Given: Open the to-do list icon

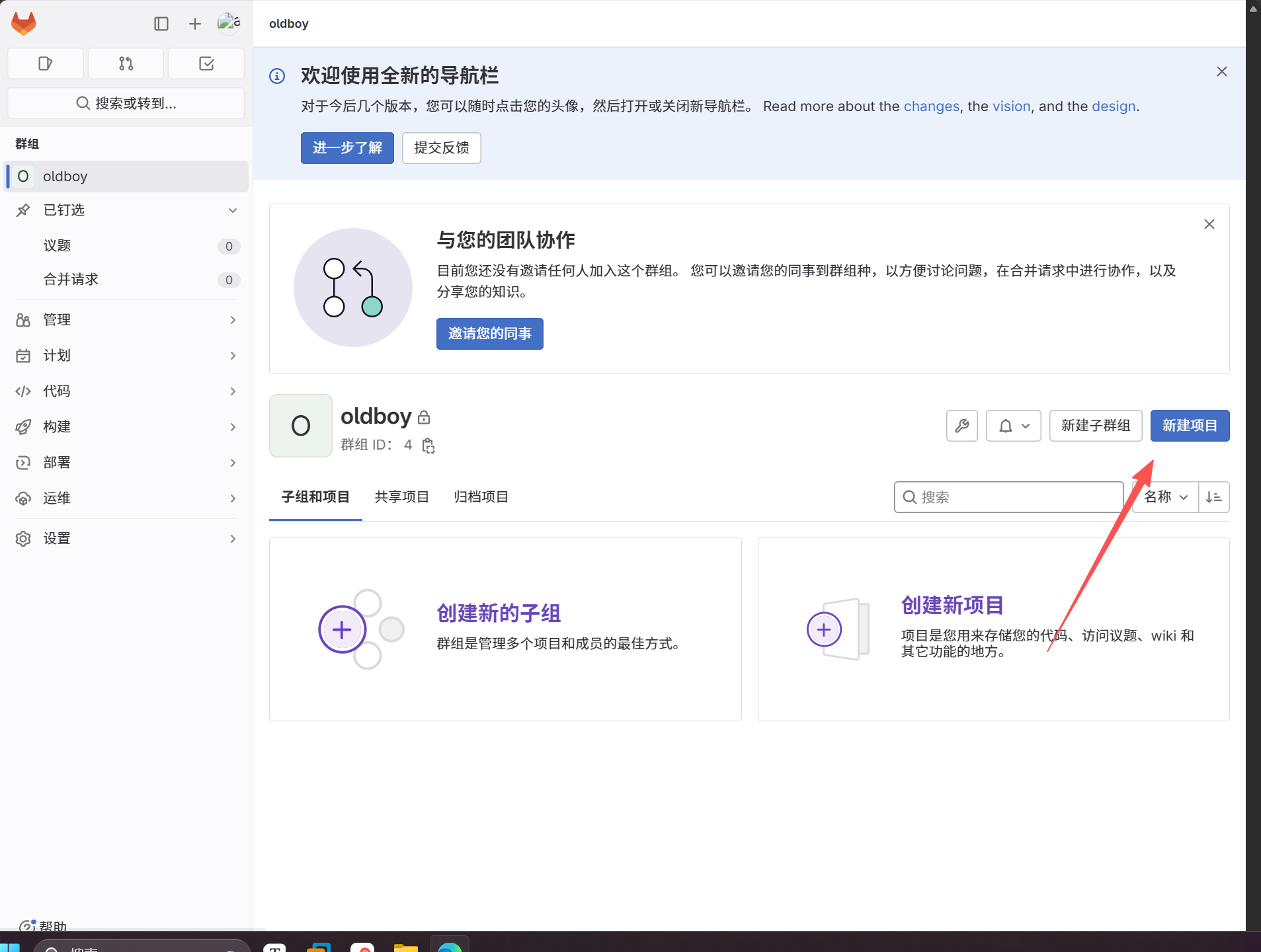Looking at the screenshot, I should click(206, 63).
